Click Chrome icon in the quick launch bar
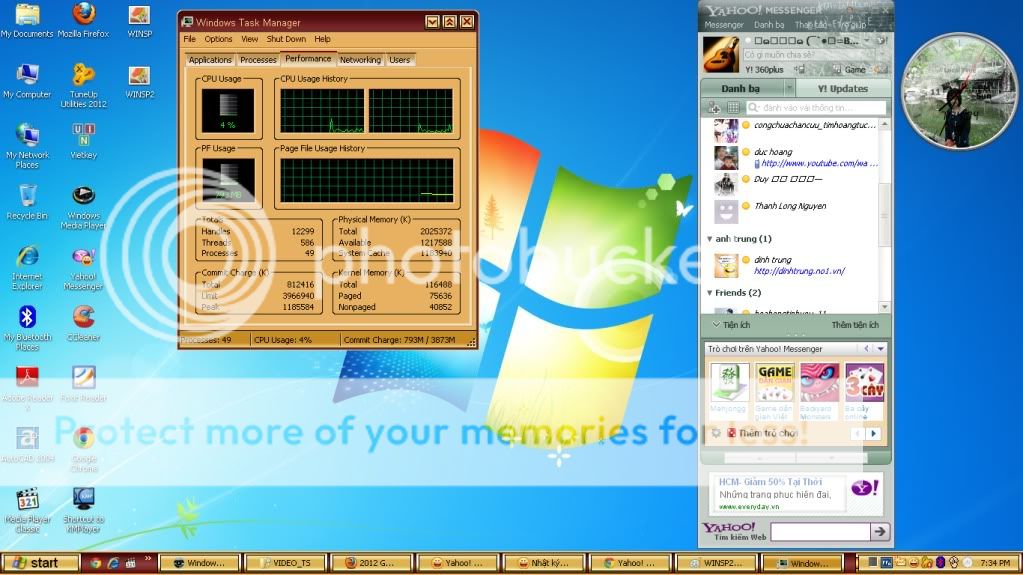Viewport: 1023px width, 575px height. point(96,563)
